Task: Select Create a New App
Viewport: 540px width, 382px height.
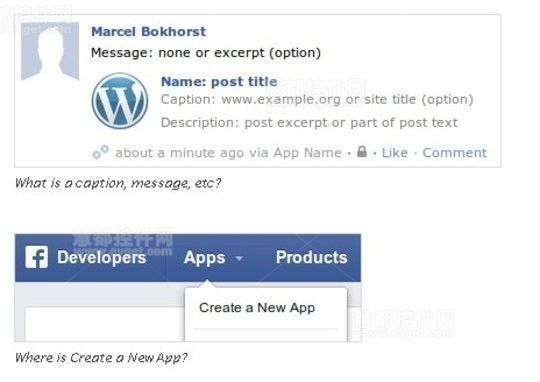Action: pyautogui.click(x=257, y=308)
